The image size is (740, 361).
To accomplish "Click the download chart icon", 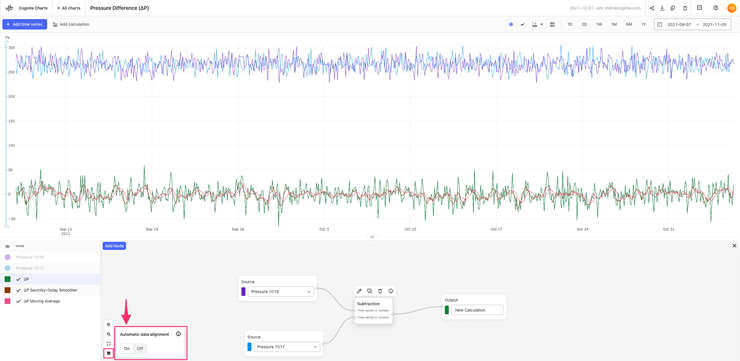I will (x=663, y=8).
